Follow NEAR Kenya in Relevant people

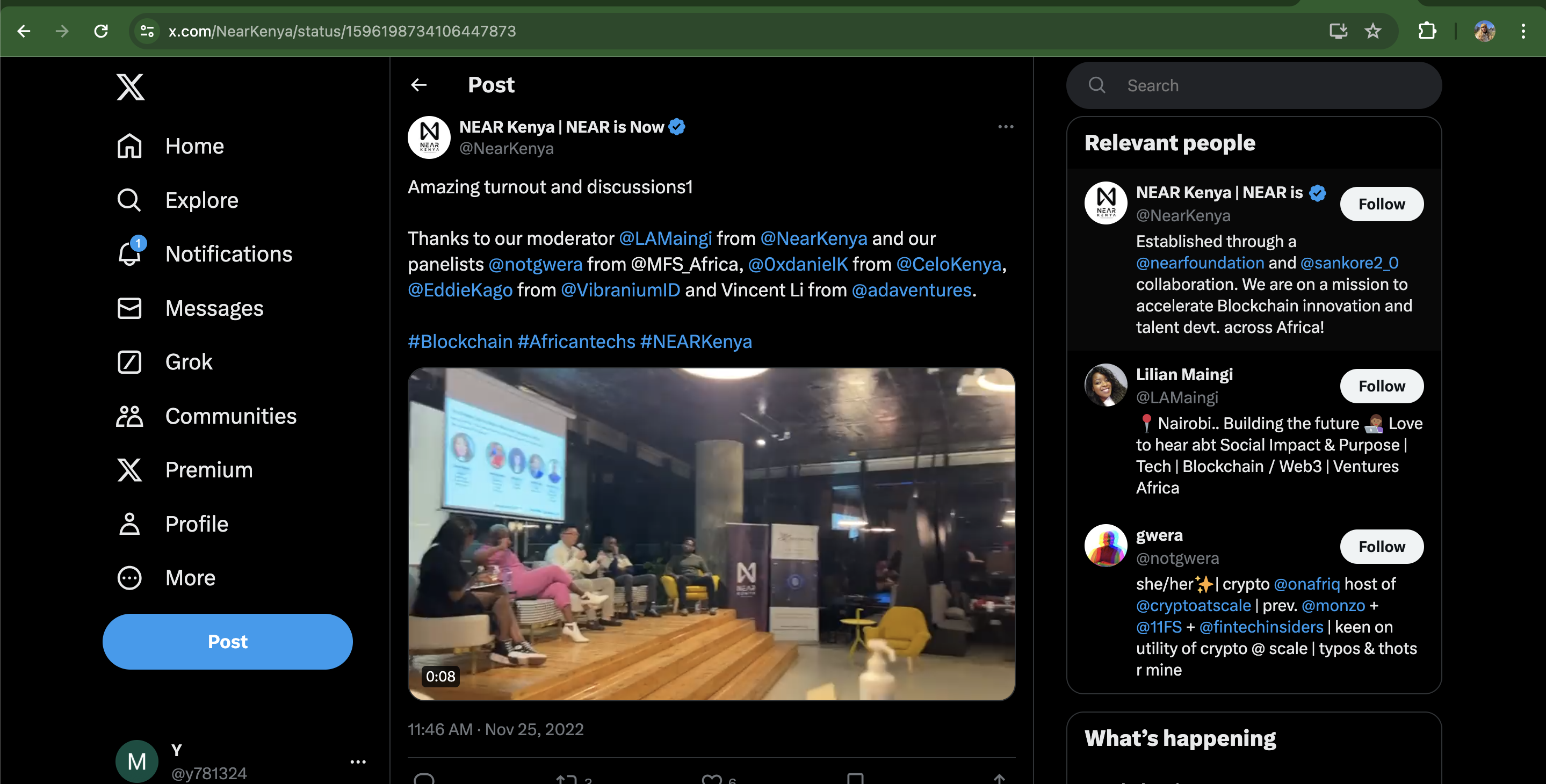tap(1382, 204)
